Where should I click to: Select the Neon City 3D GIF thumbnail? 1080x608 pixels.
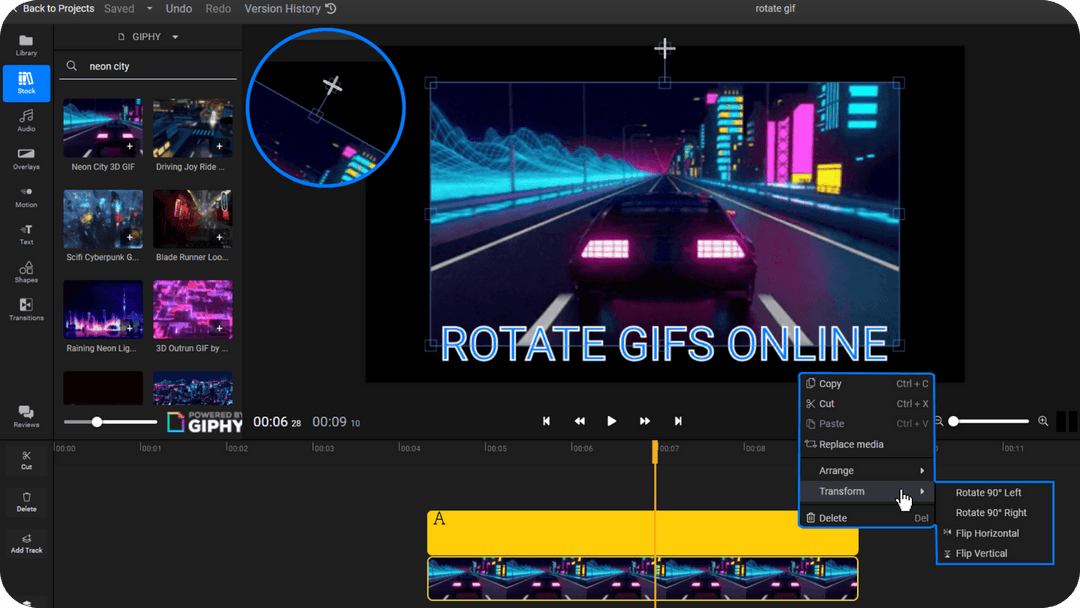click(x=102, y=128)
